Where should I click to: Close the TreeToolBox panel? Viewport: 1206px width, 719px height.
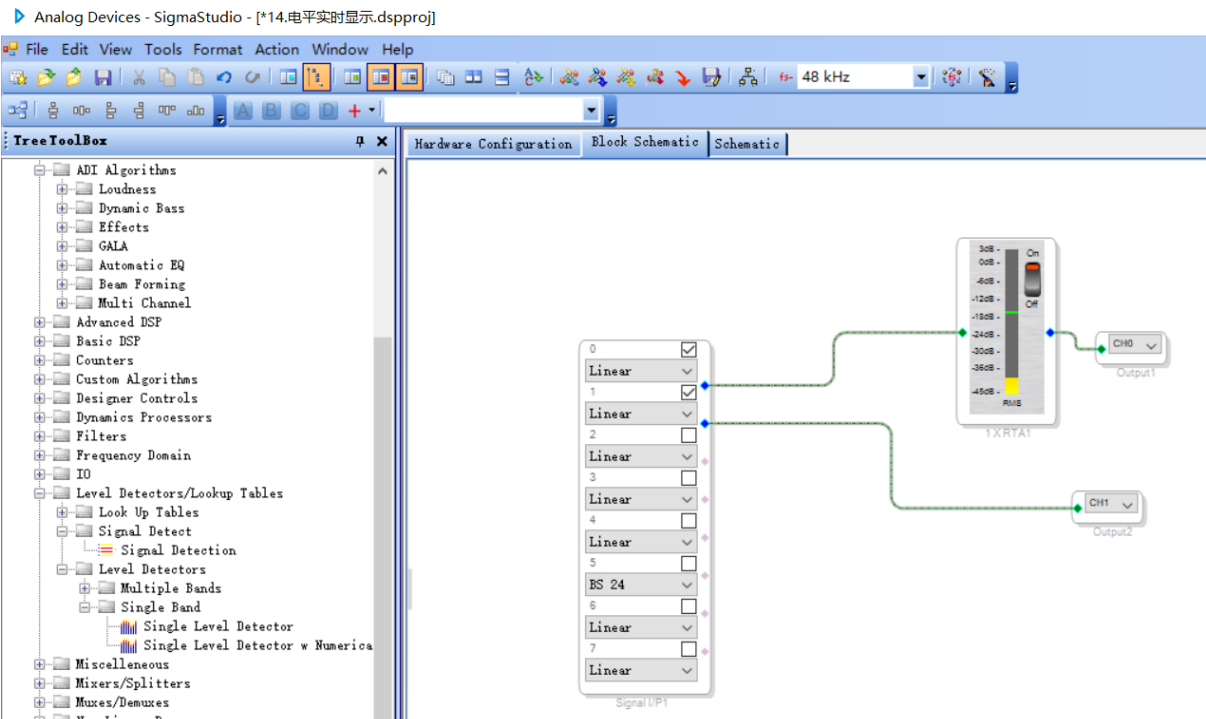(382, 142)
